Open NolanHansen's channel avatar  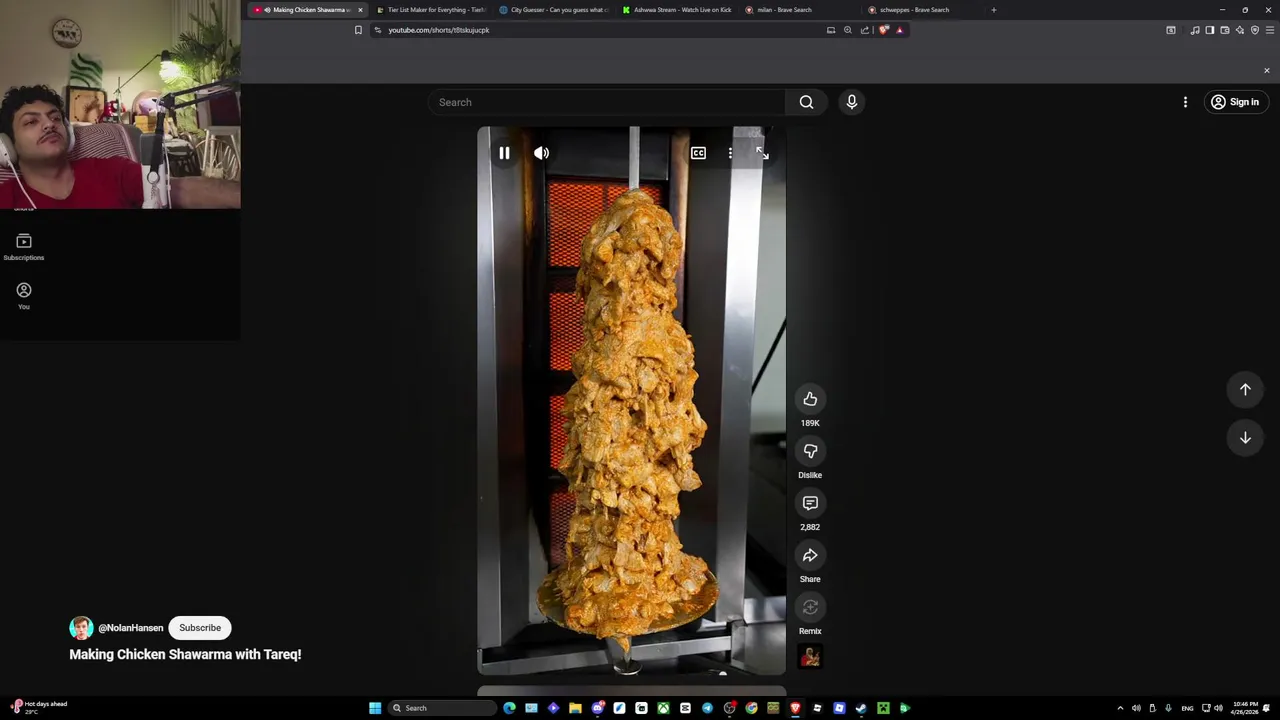coord(81,628)
